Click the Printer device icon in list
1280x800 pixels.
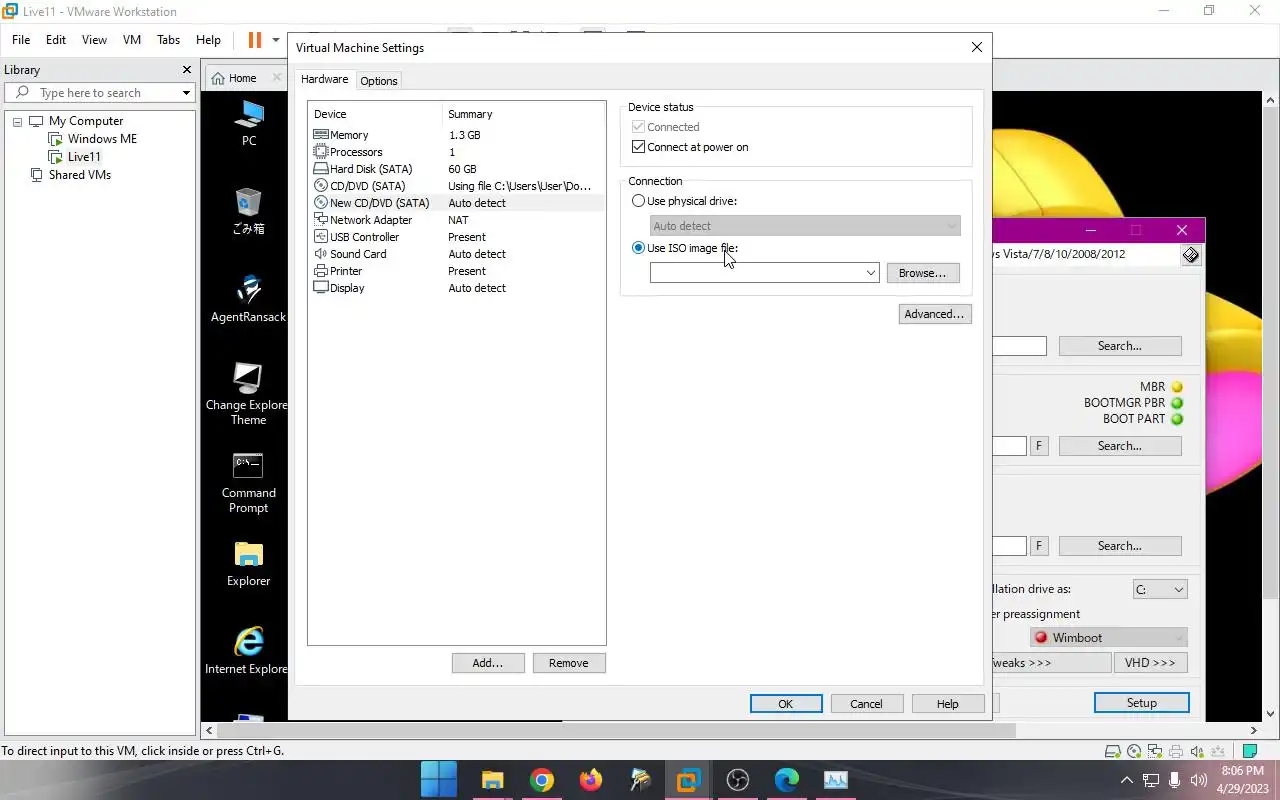(321, 271)
